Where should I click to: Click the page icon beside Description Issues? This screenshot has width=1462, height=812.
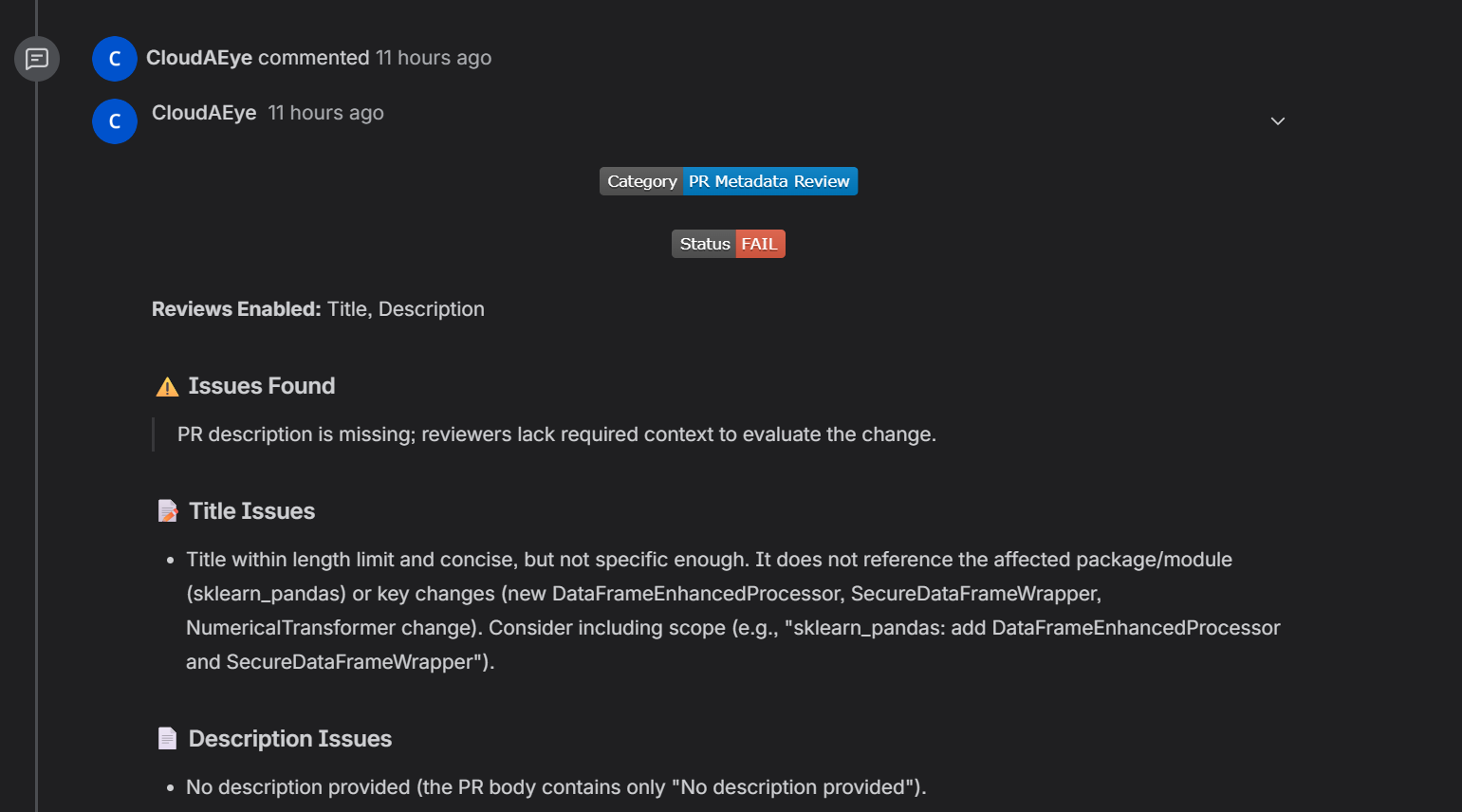168,739
